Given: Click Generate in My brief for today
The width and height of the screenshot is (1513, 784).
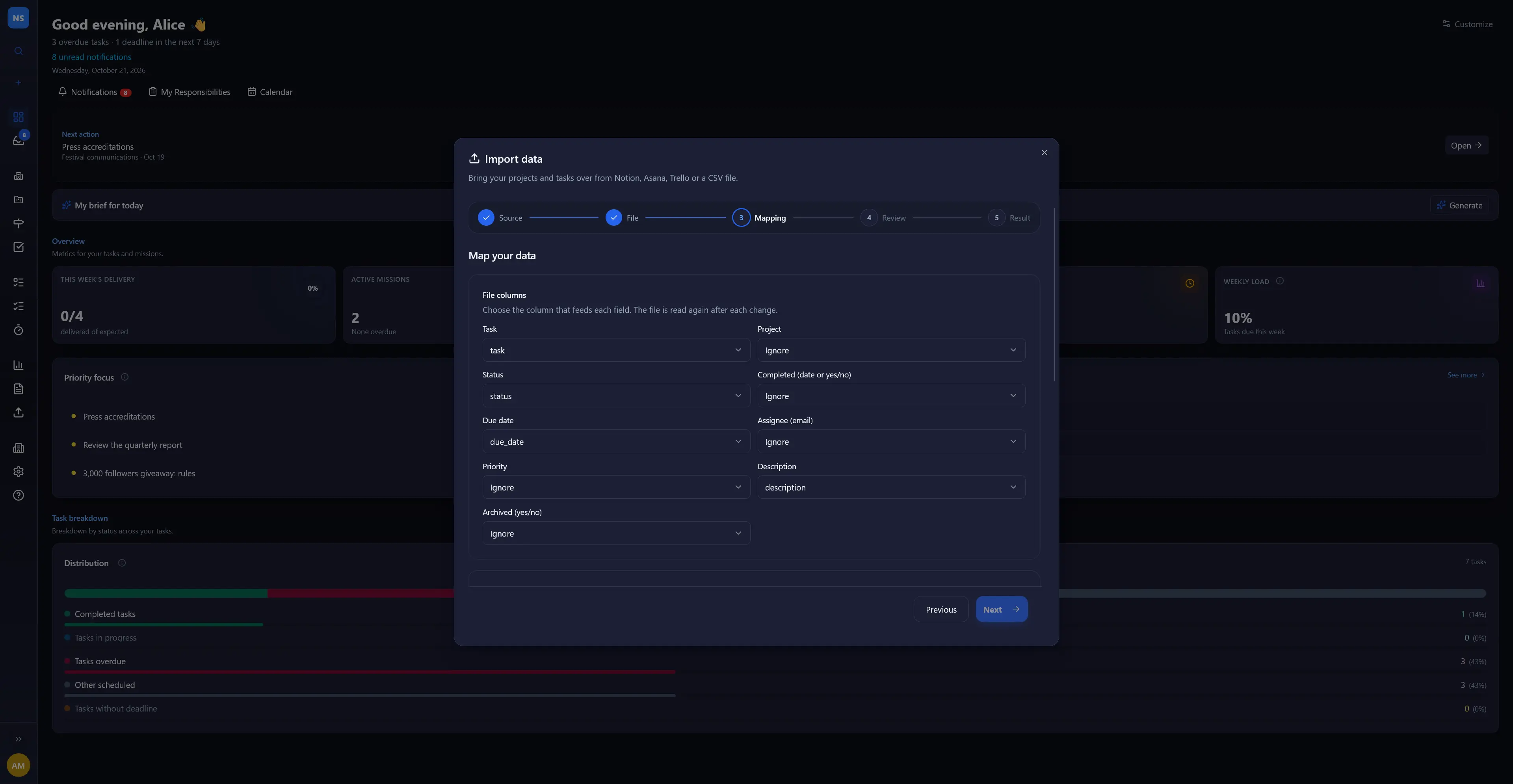Looking at the screenshot, I should (1459, 206).
